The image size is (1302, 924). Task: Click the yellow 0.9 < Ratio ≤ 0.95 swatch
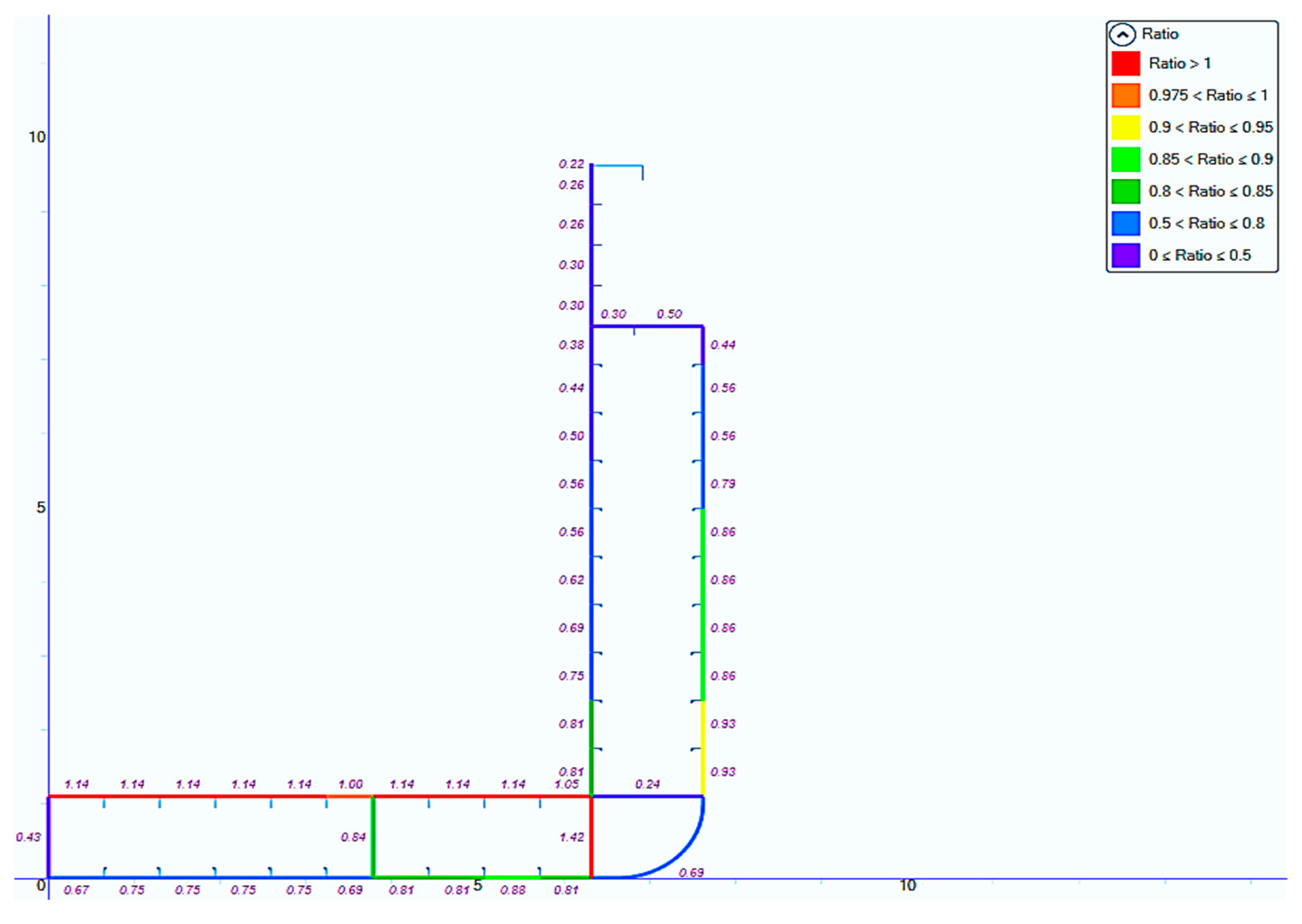click(x=1125, y=127)
